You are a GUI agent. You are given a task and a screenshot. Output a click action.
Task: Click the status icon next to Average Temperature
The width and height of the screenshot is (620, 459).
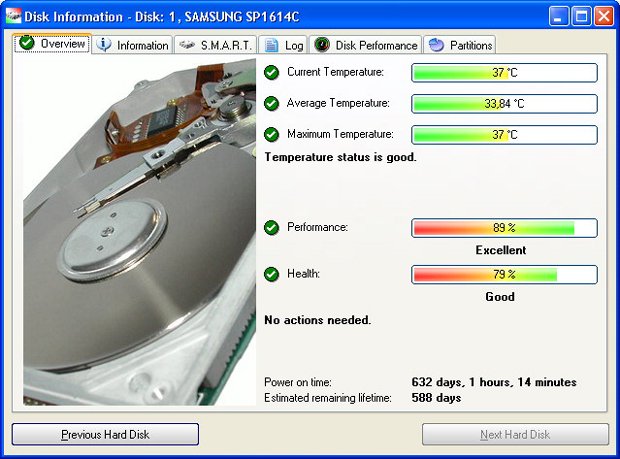[271, 103]
